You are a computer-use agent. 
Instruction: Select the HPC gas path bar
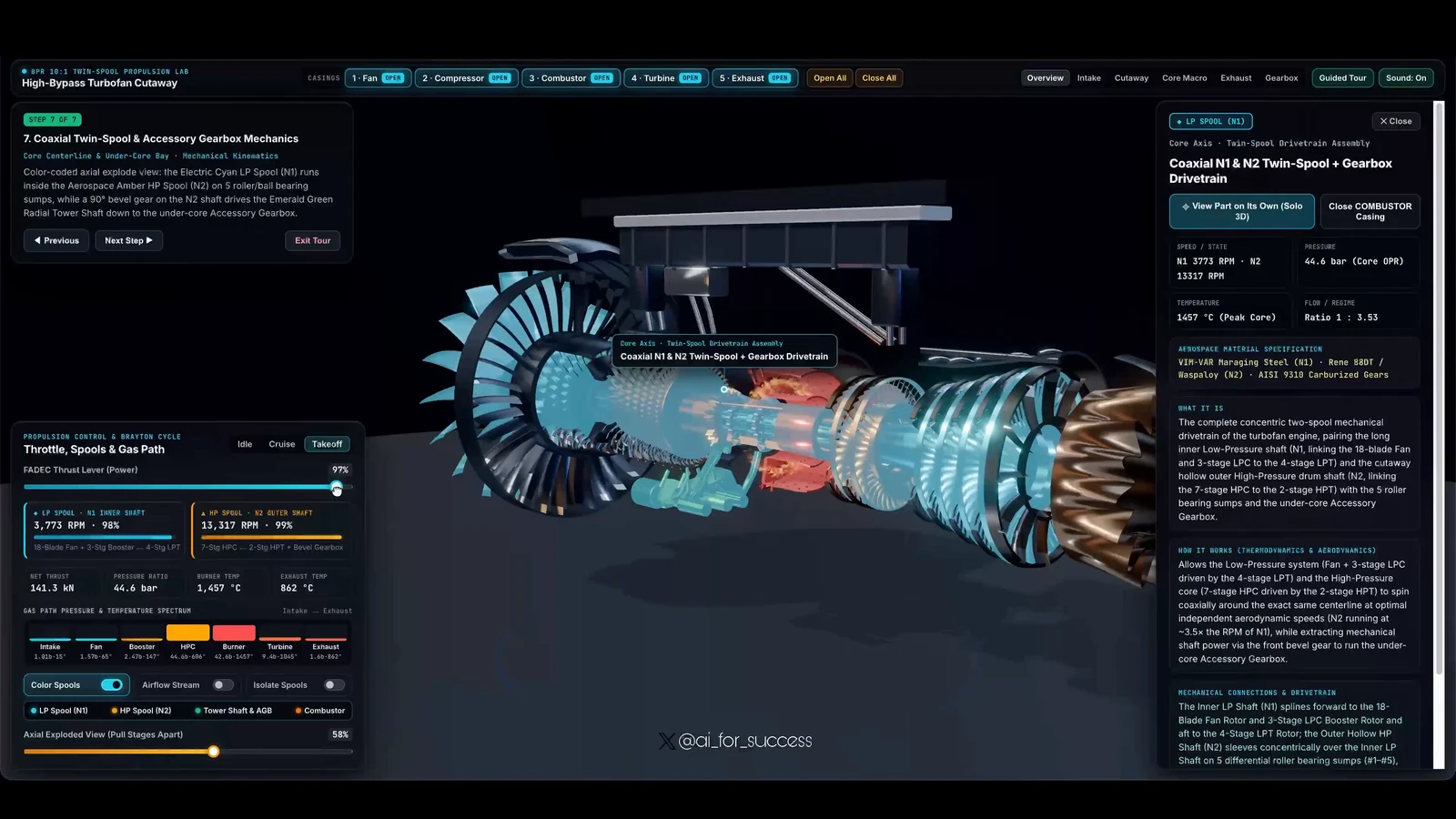coord(187,642)
